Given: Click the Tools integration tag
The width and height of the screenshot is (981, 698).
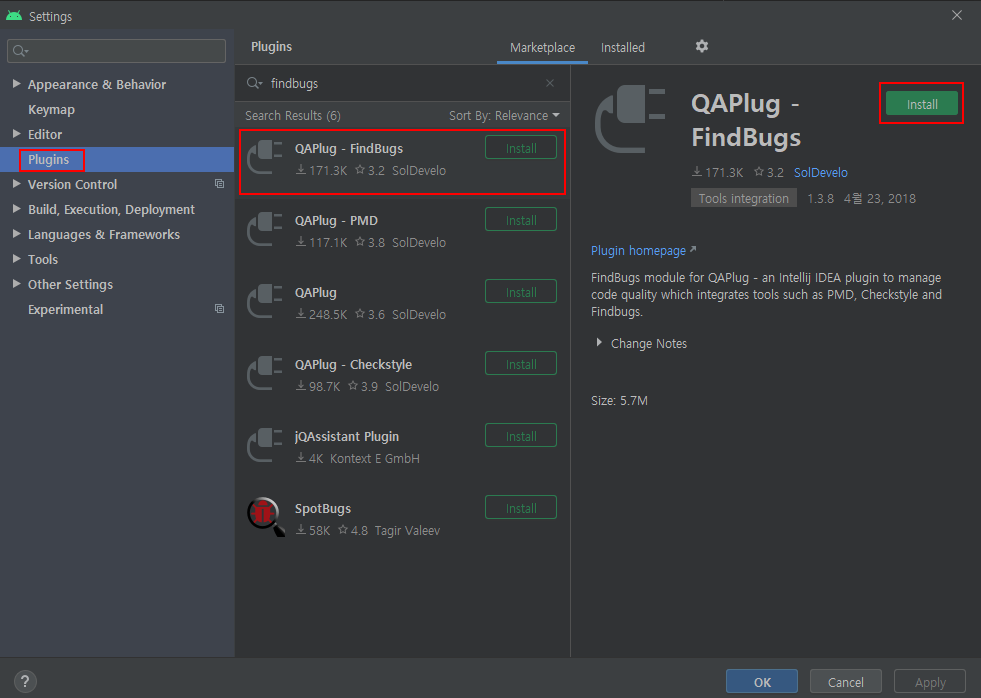Looking at the screenshot, I should coord(743,198).
